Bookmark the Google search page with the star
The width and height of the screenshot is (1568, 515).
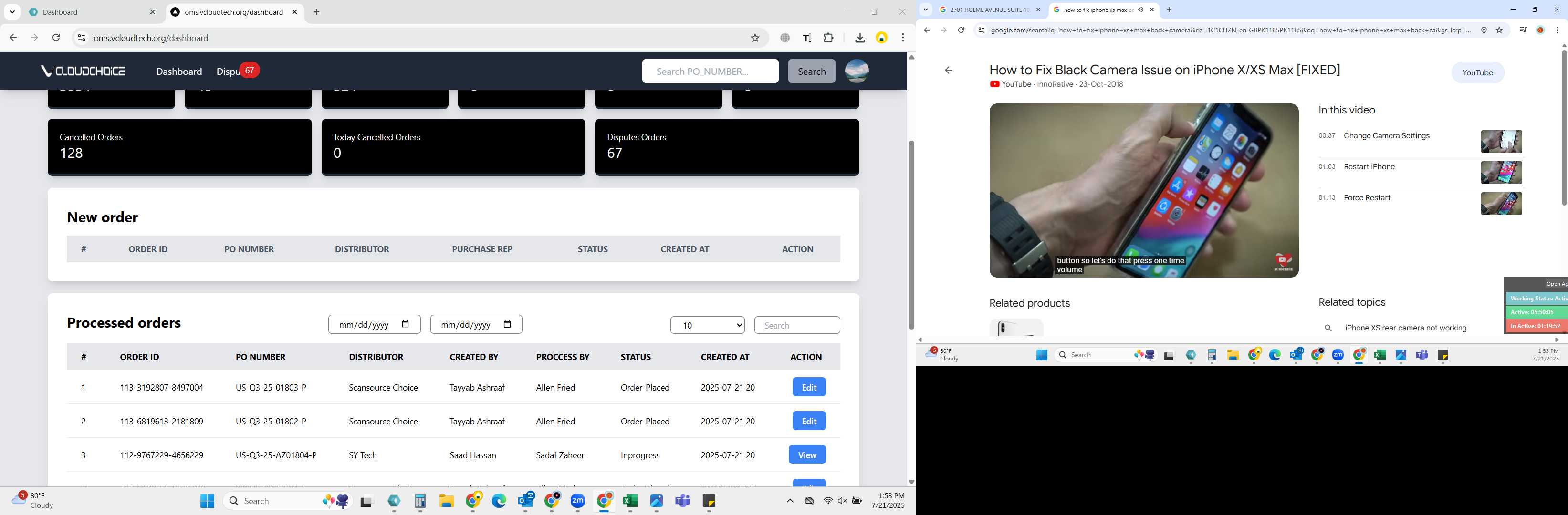(1499, 31)
